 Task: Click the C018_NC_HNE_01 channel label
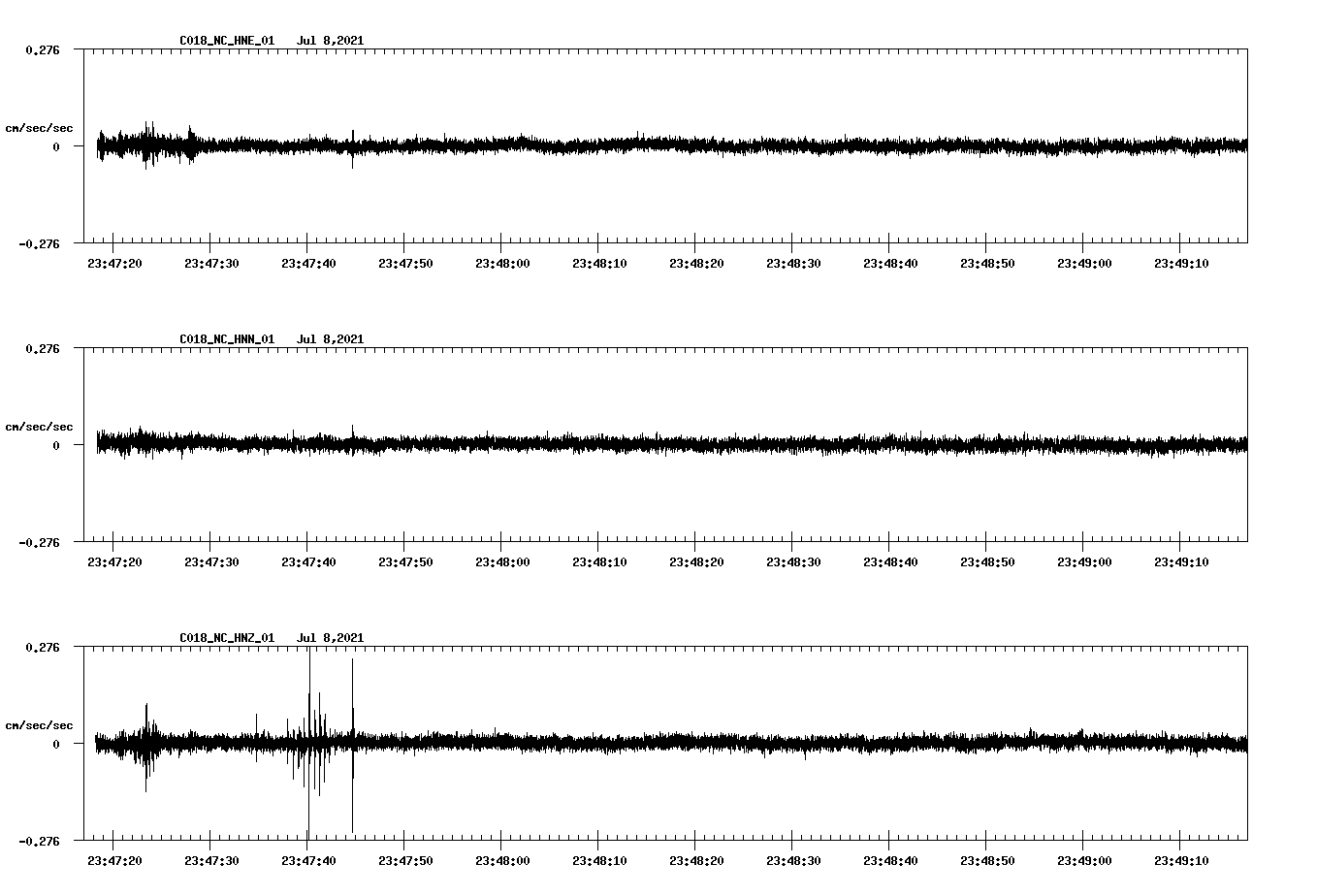click(226, 41)
